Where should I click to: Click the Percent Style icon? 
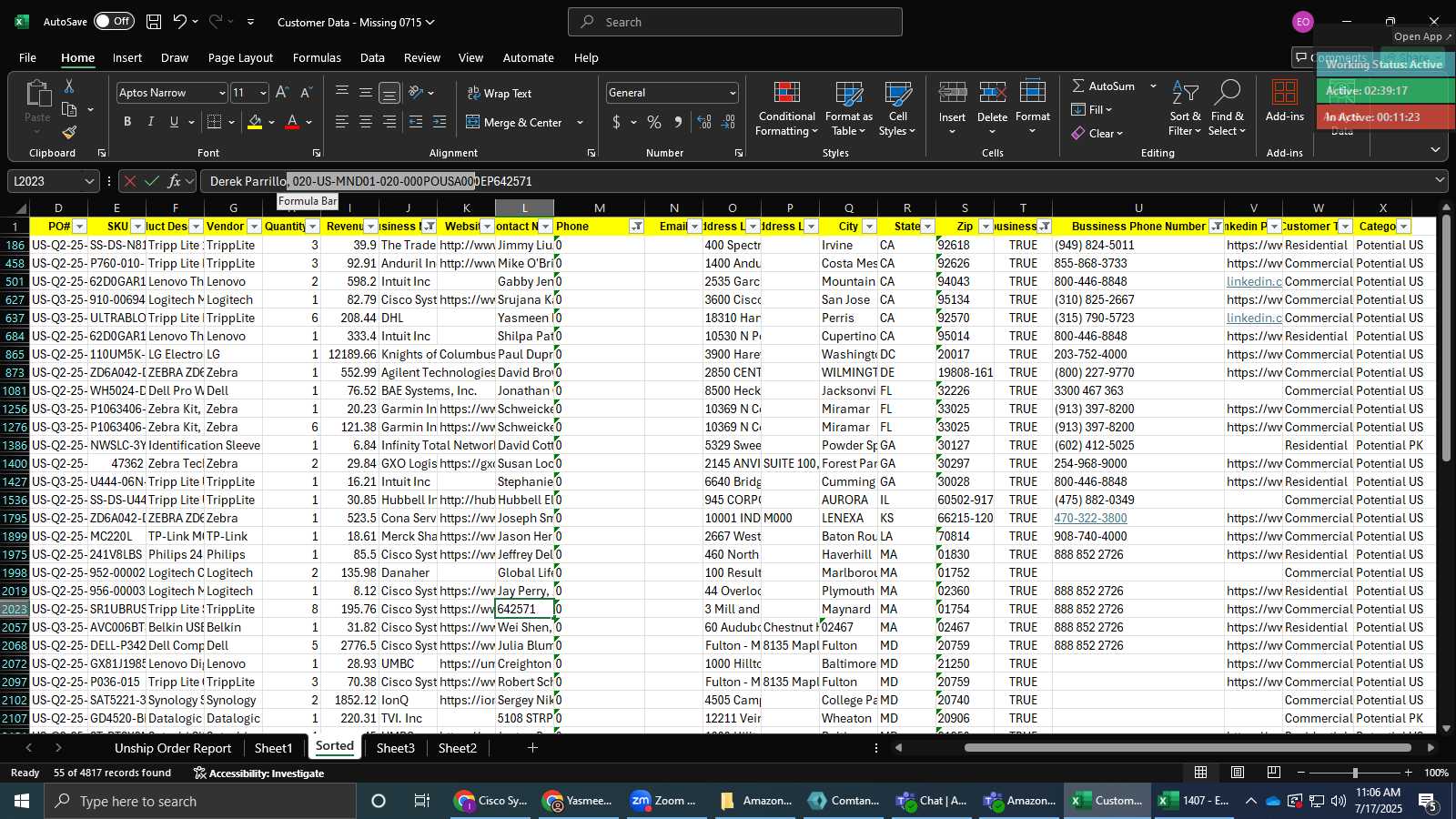point(654,122)
